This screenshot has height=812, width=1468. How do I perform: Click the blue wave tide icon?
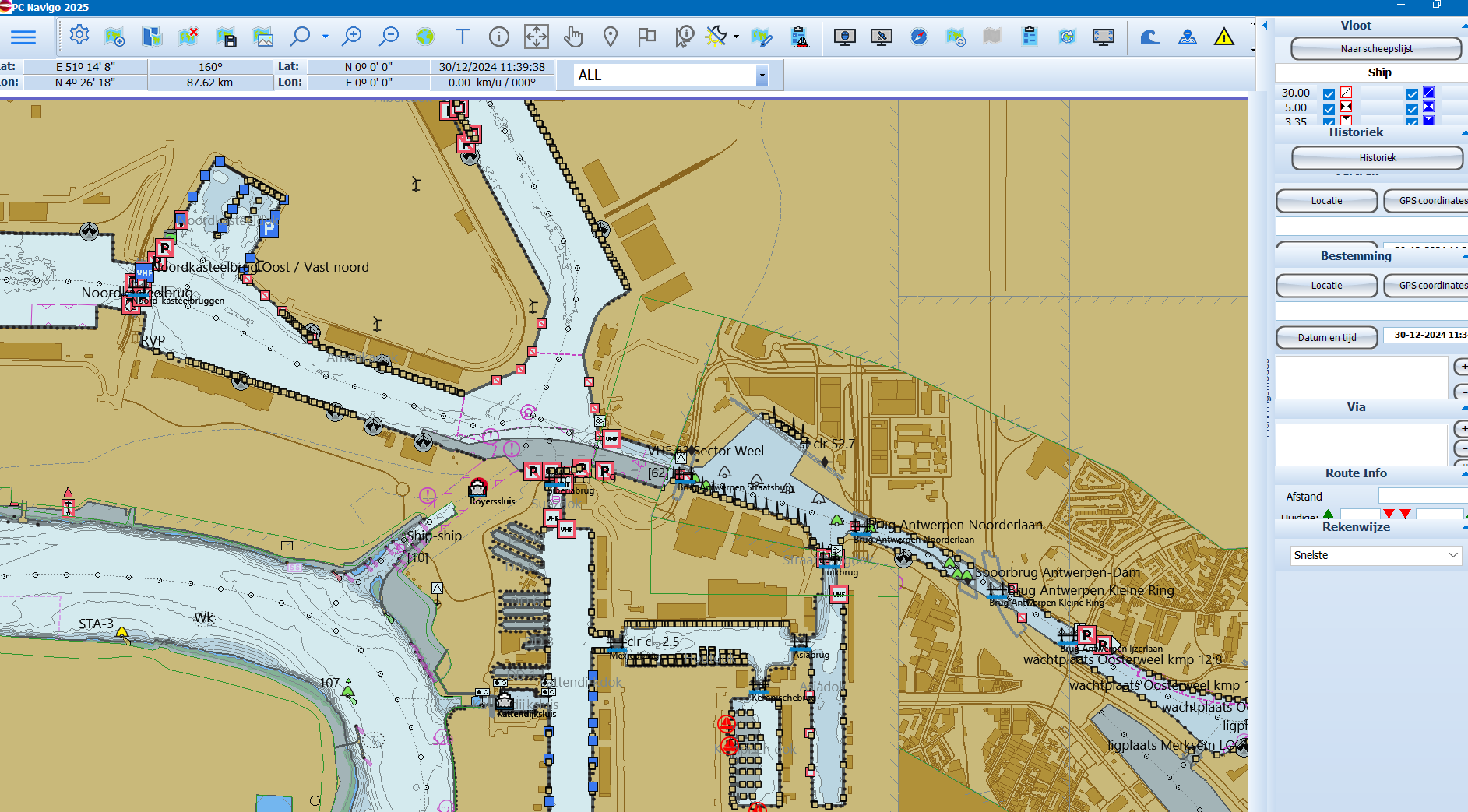[x=1149, y=37]
